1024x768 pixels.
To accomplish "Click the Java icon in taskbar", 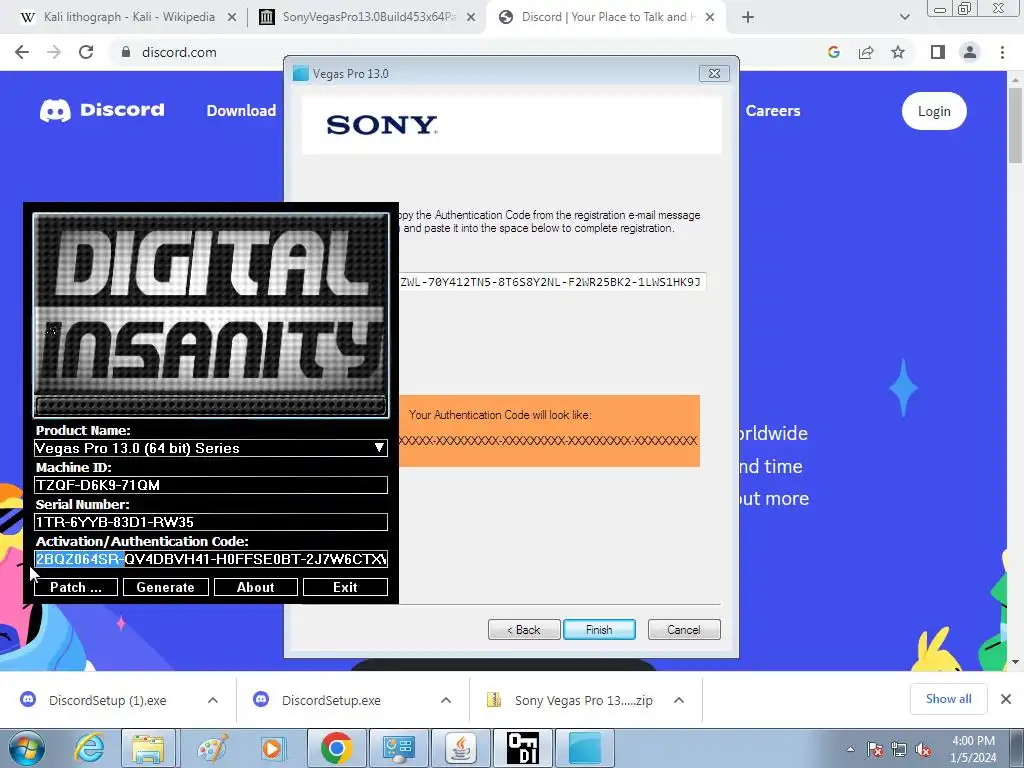I will pos(461,748).
